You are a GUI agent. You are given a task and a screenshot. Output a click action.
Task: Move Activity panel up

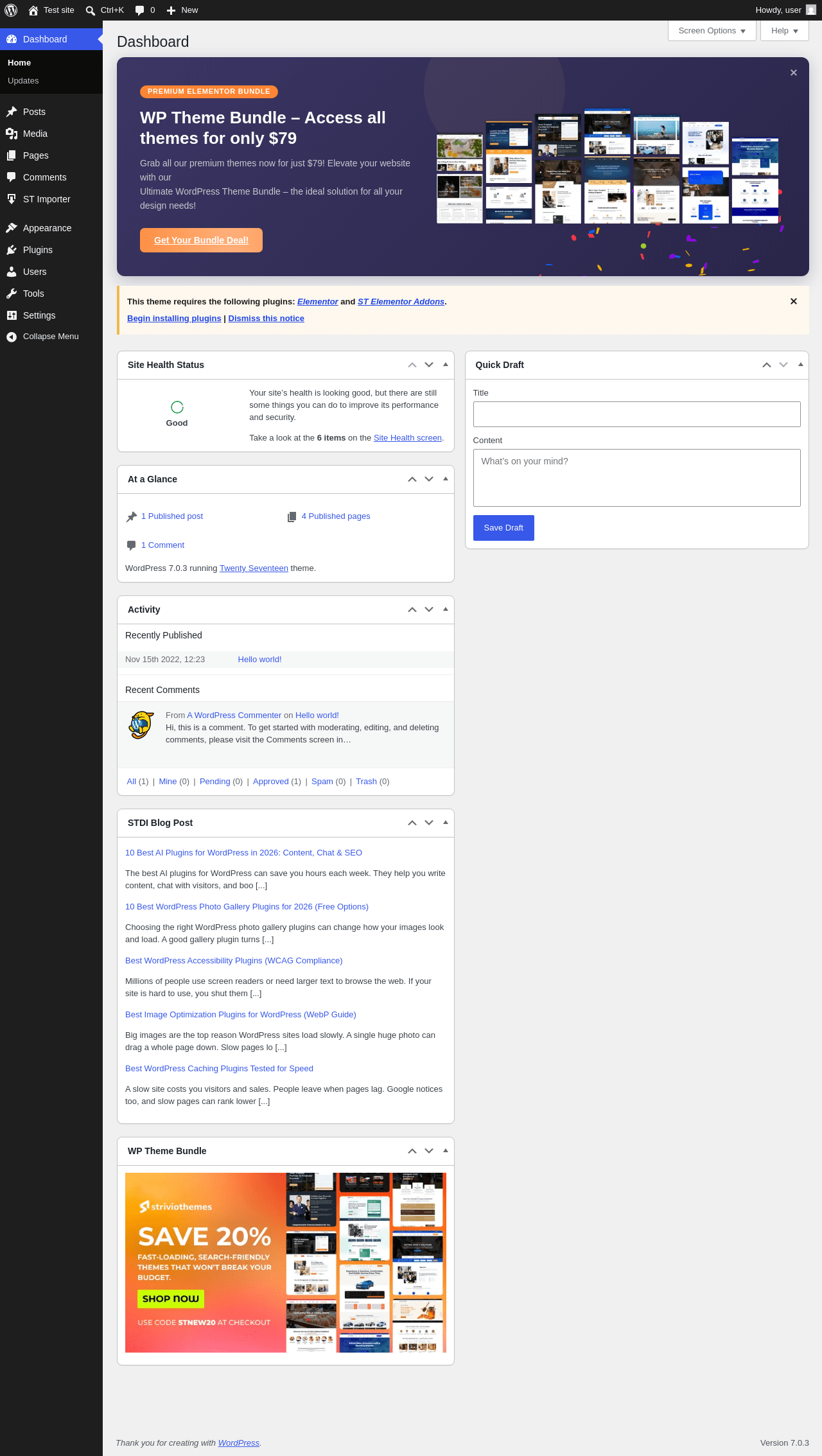coord(412,610)
